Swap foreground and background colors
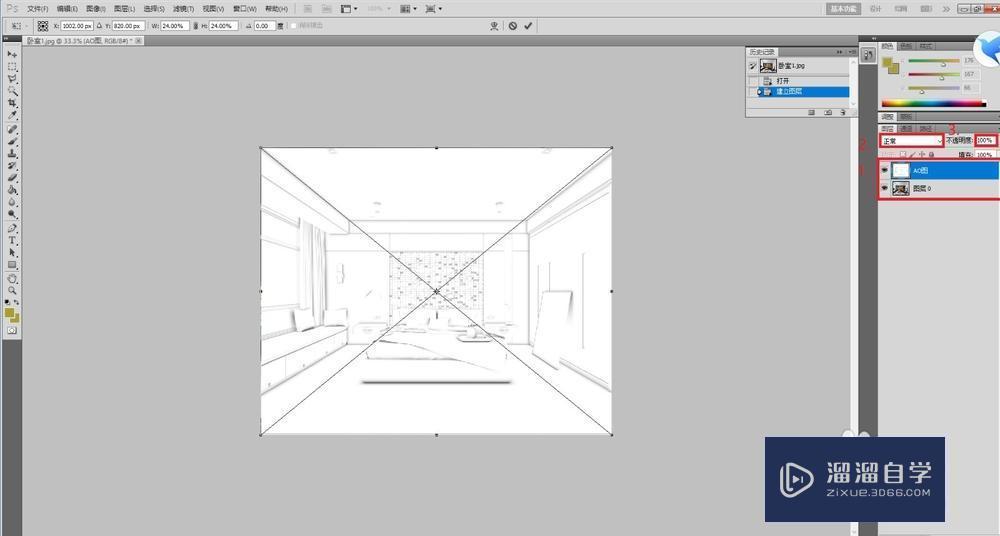Screen dimensions: 1000x536 point(17,302)
